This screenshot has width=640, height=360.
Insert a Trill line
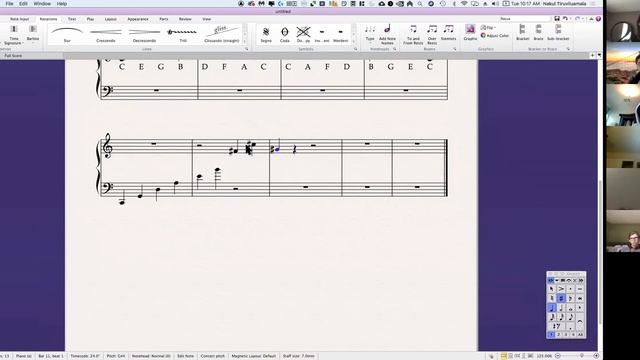tap(182, 34)
